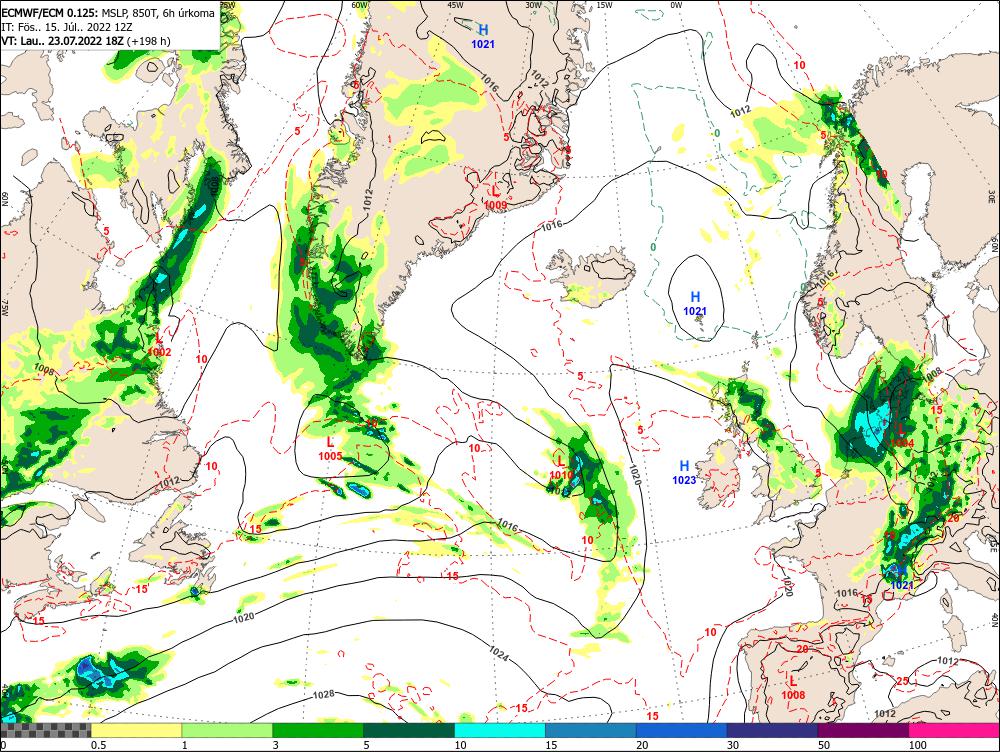Click the 1020 isobar label south of Newfoundland
Image resolution: width=1000 pixels, height=752 pixels.
244,617
